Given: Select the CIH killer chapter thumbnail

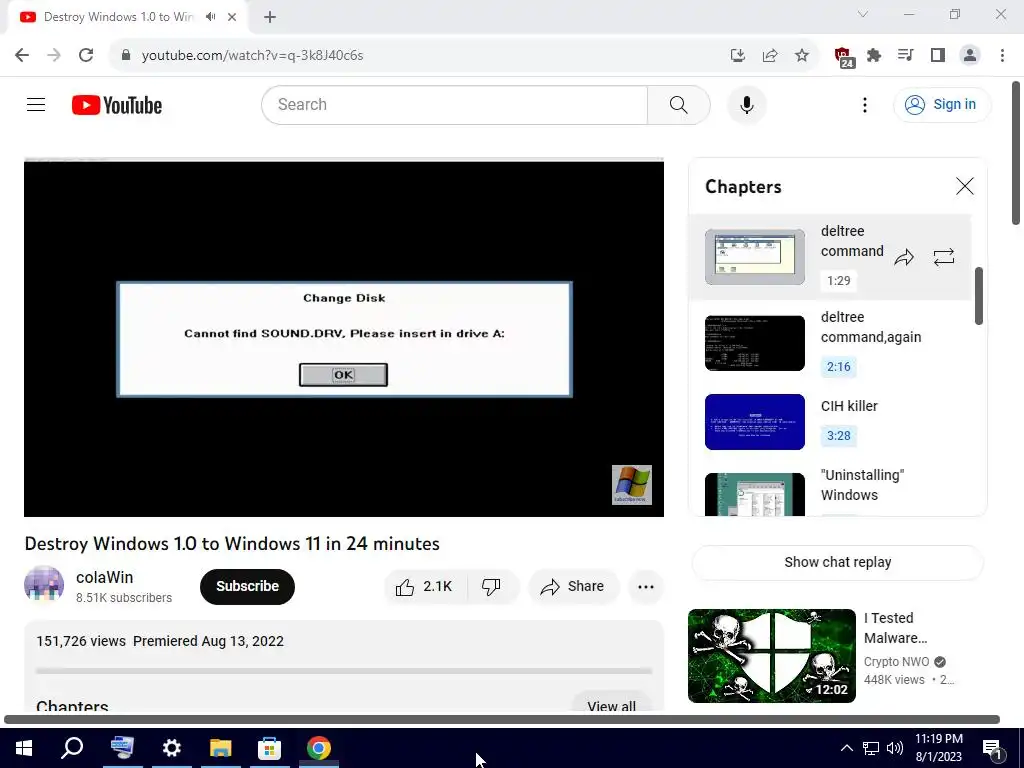Looking at the screenshot, I should [x=755, y=422].
